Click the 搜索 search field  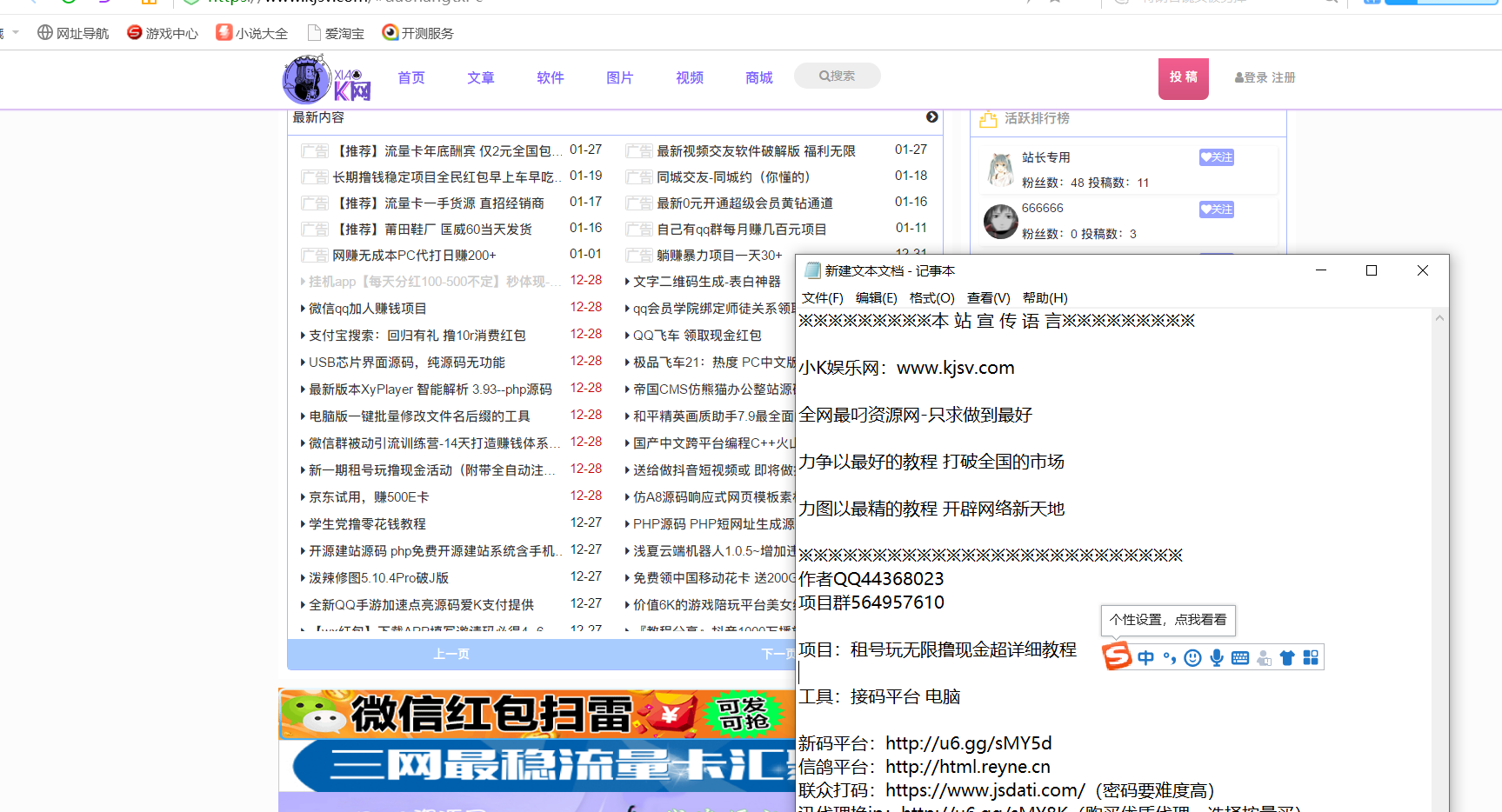point(838,76)
